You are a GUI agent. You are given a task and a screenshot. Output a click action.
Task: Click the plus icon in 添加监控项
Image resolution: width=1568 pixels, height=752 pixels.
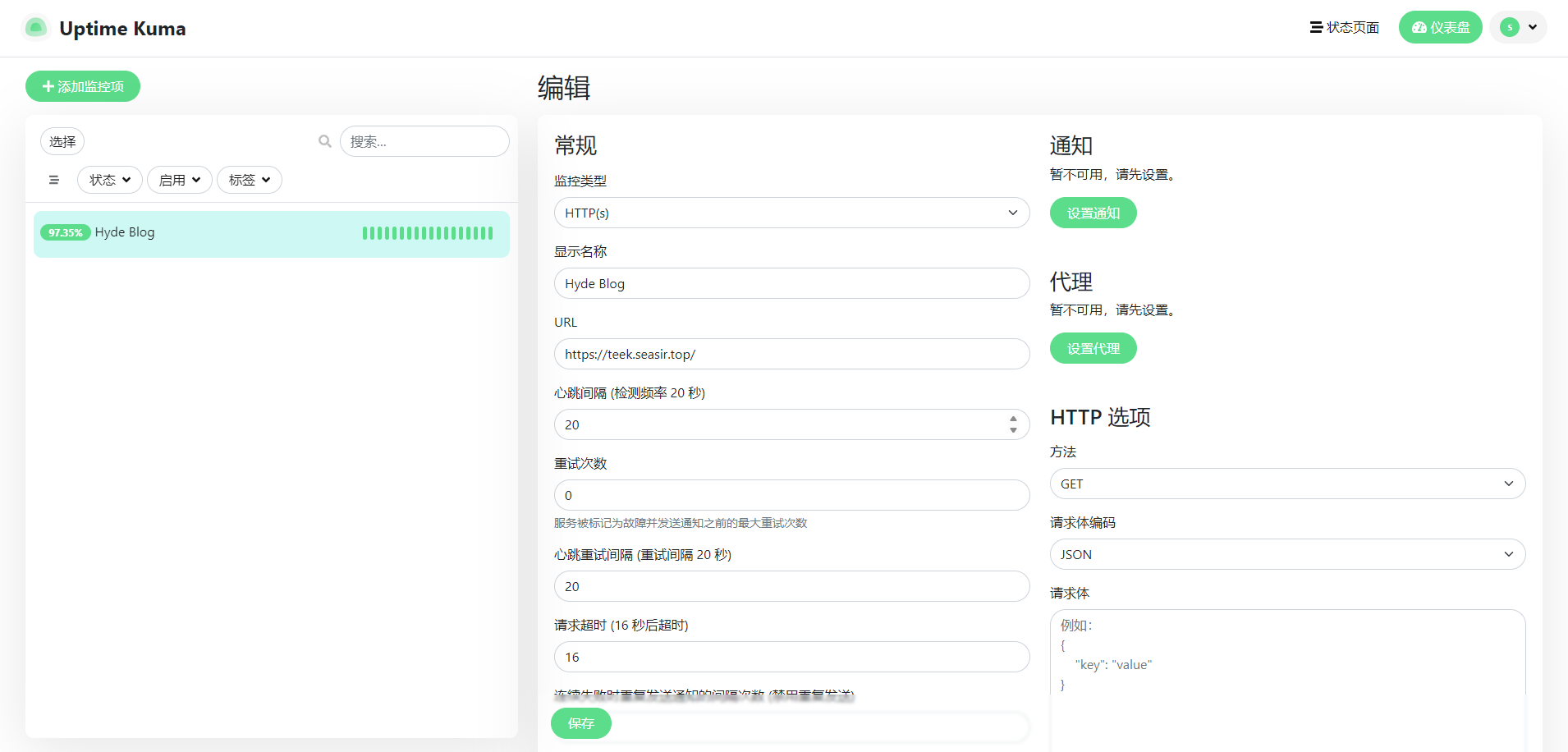(48, 86)
